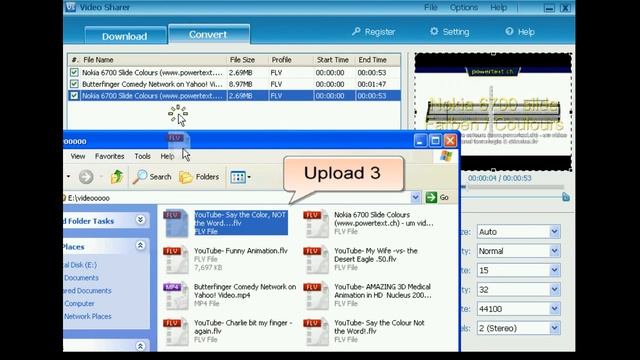Select the 00:01:47 end time cell
640x360 pixels.
371,84
